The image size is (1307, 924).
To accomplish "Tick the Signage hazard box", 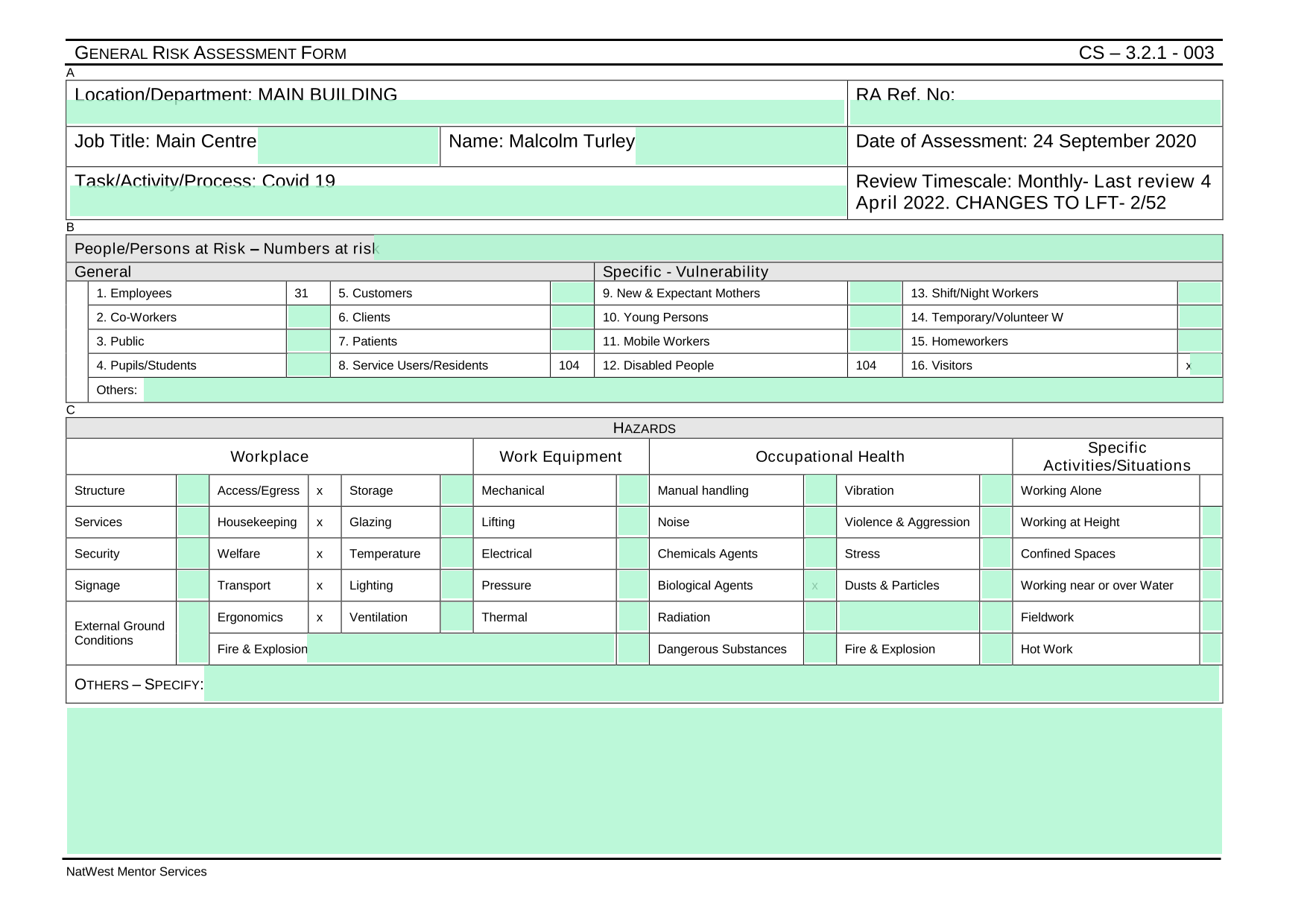I will click(x=193, y=585).
